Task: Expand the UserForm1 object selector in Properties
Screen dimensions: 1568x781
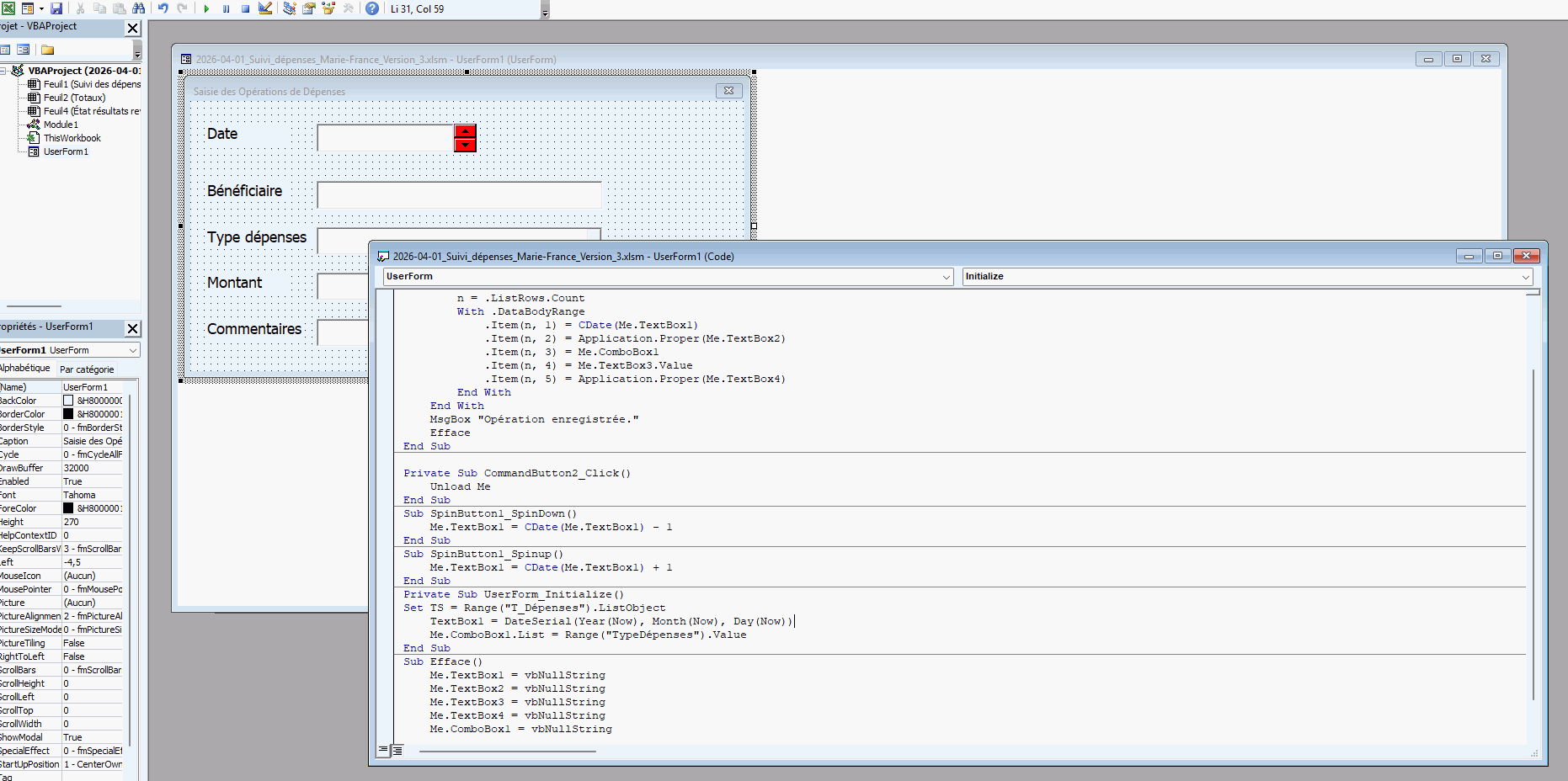Action: pyautogui.click(x=133, y=350)
